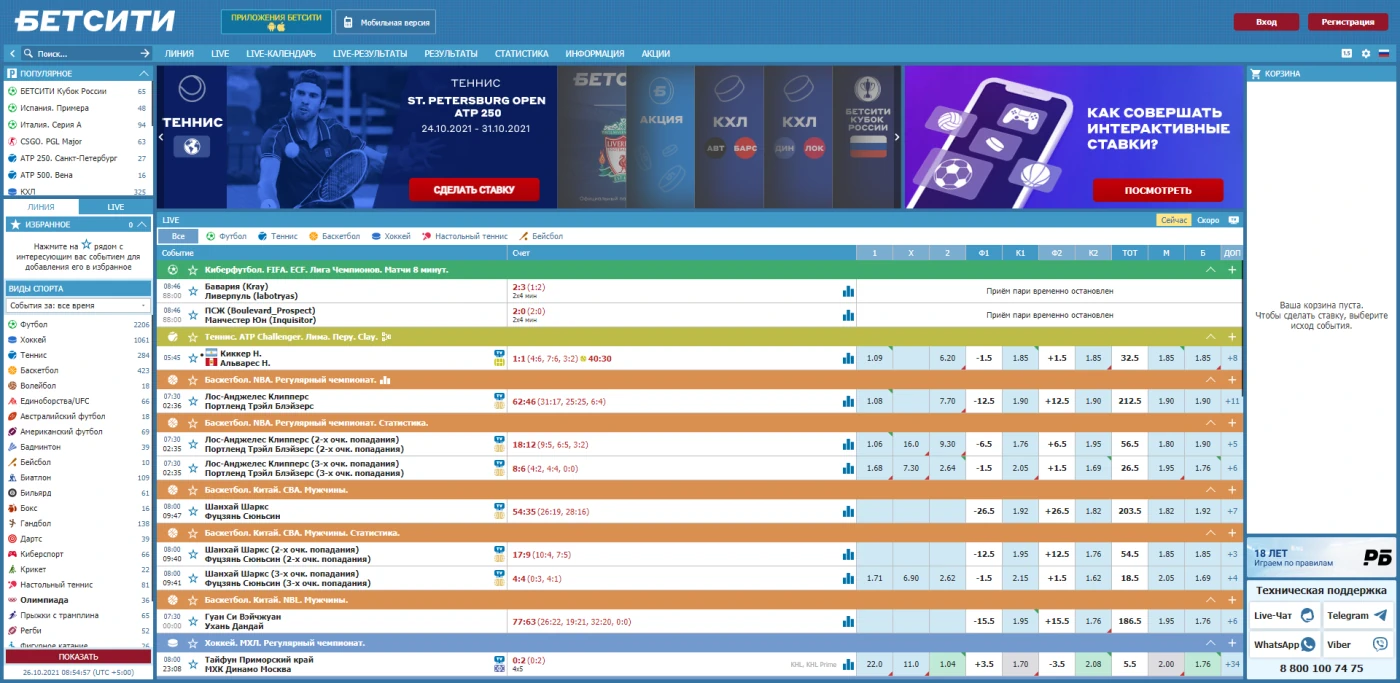Collapse the Популярное panel

pyautogui.click(x=144, y=74)
